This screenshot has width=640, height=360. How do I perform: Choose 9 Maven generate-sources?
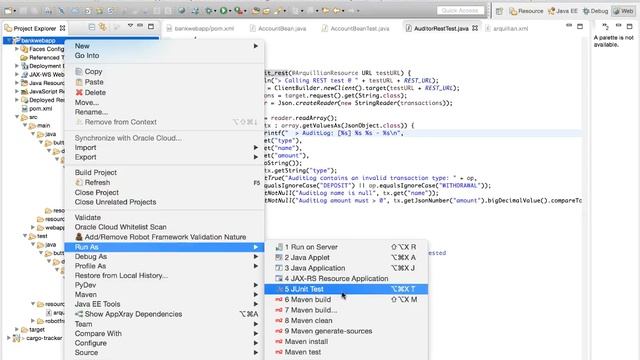point(346,331)
